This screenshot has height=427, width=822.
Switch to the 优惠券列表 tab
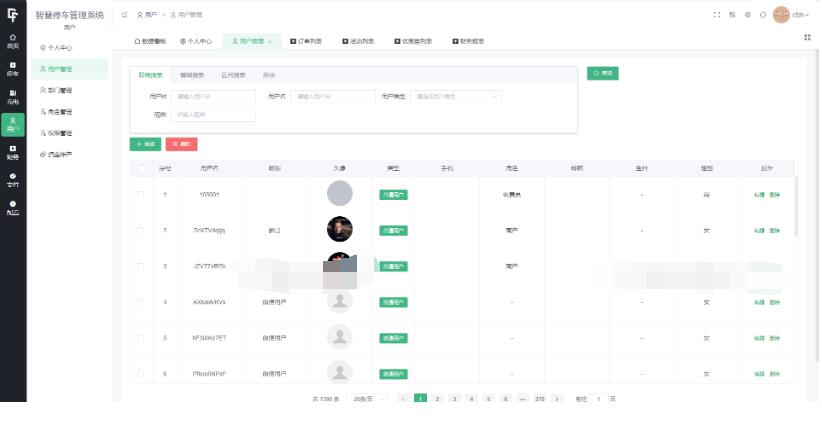(413, 41)
